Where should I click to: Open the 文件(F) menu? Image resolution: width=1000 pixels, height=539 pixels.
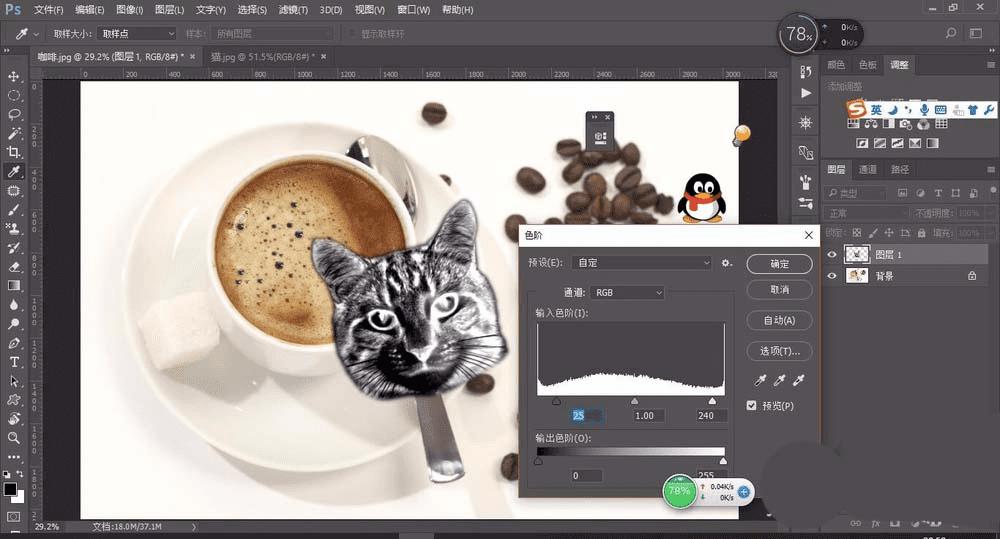48,10
